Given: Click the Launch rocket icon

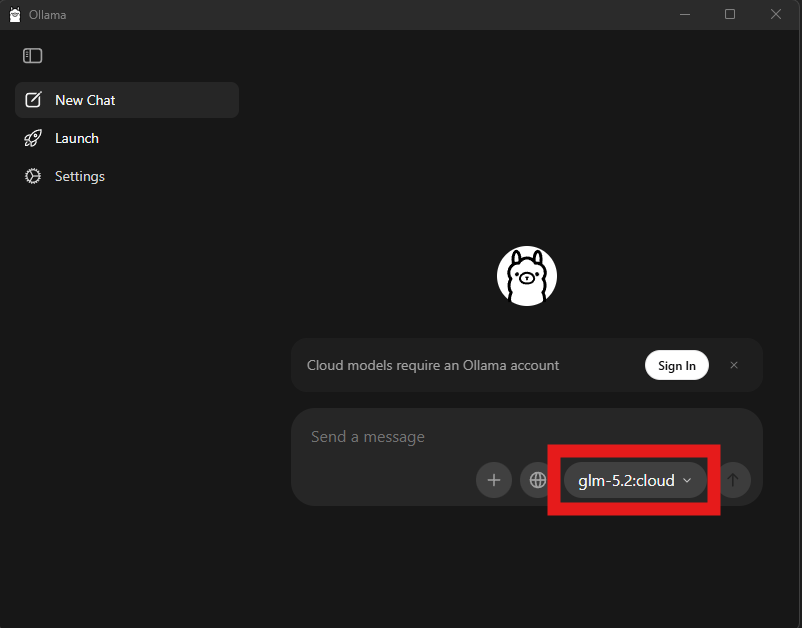Looking at the screenshot, I should pos(33,138).
